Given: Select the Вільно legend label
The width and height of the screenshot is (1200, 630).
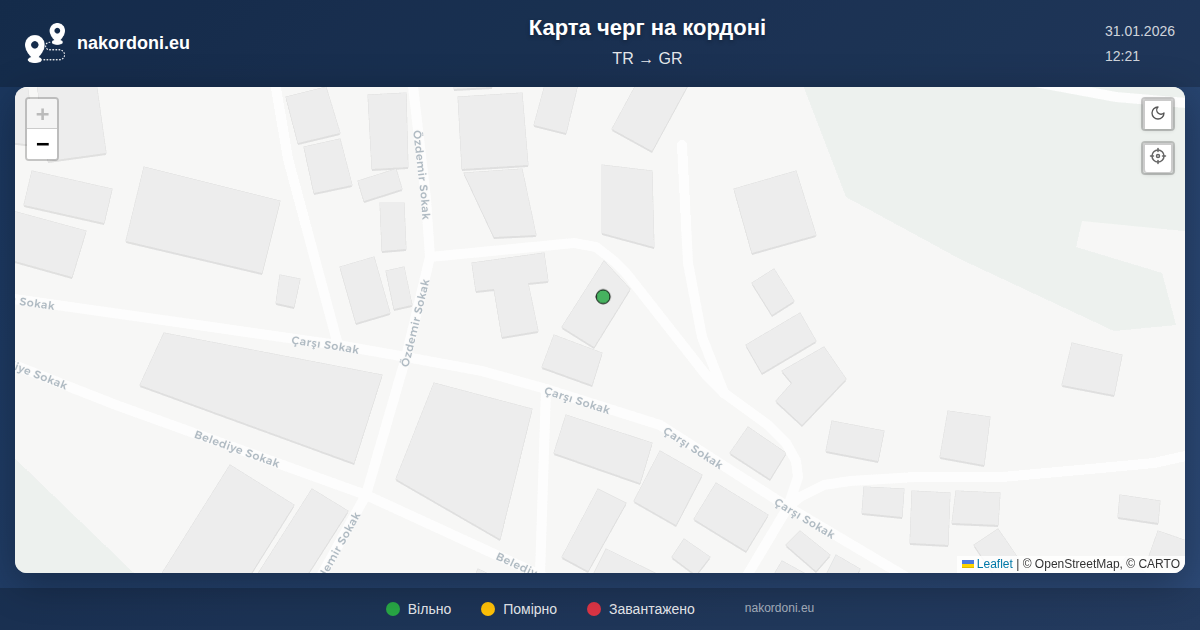Looking at the screenshot, I should pos(429,609).
